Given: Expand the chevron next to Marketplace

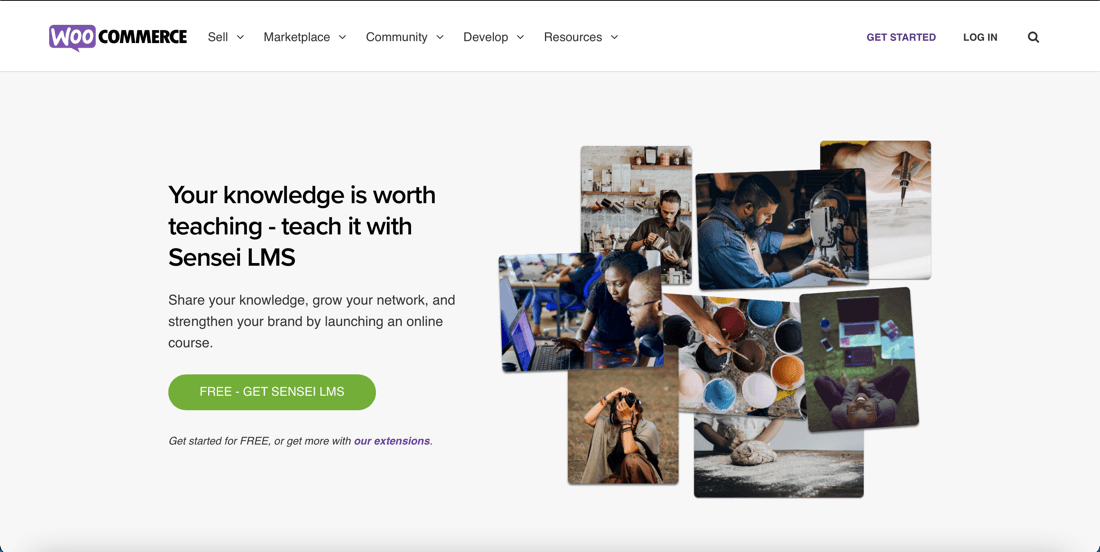Looking at the screenshot, I should (x=342, y=37).
